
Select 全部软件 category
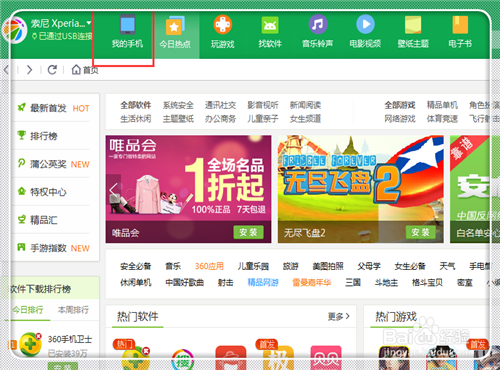click(x=136, y=105)
